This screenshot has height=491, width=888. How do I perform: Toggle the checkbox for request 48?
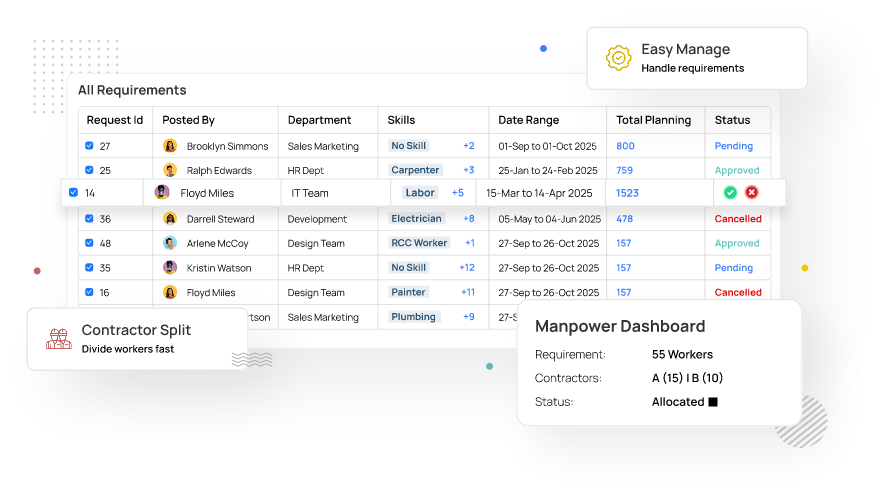(89, 243)
